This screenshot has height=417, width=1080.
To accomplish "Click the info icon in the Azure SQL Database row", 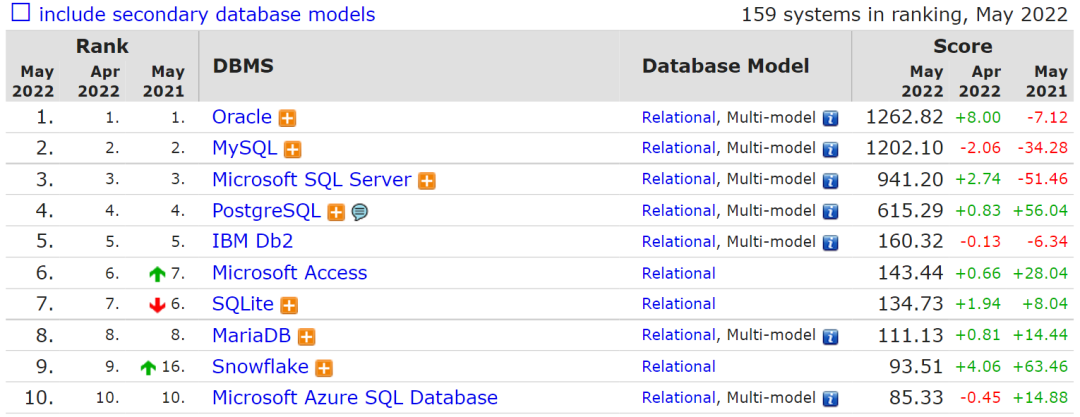I will (830, 398).
